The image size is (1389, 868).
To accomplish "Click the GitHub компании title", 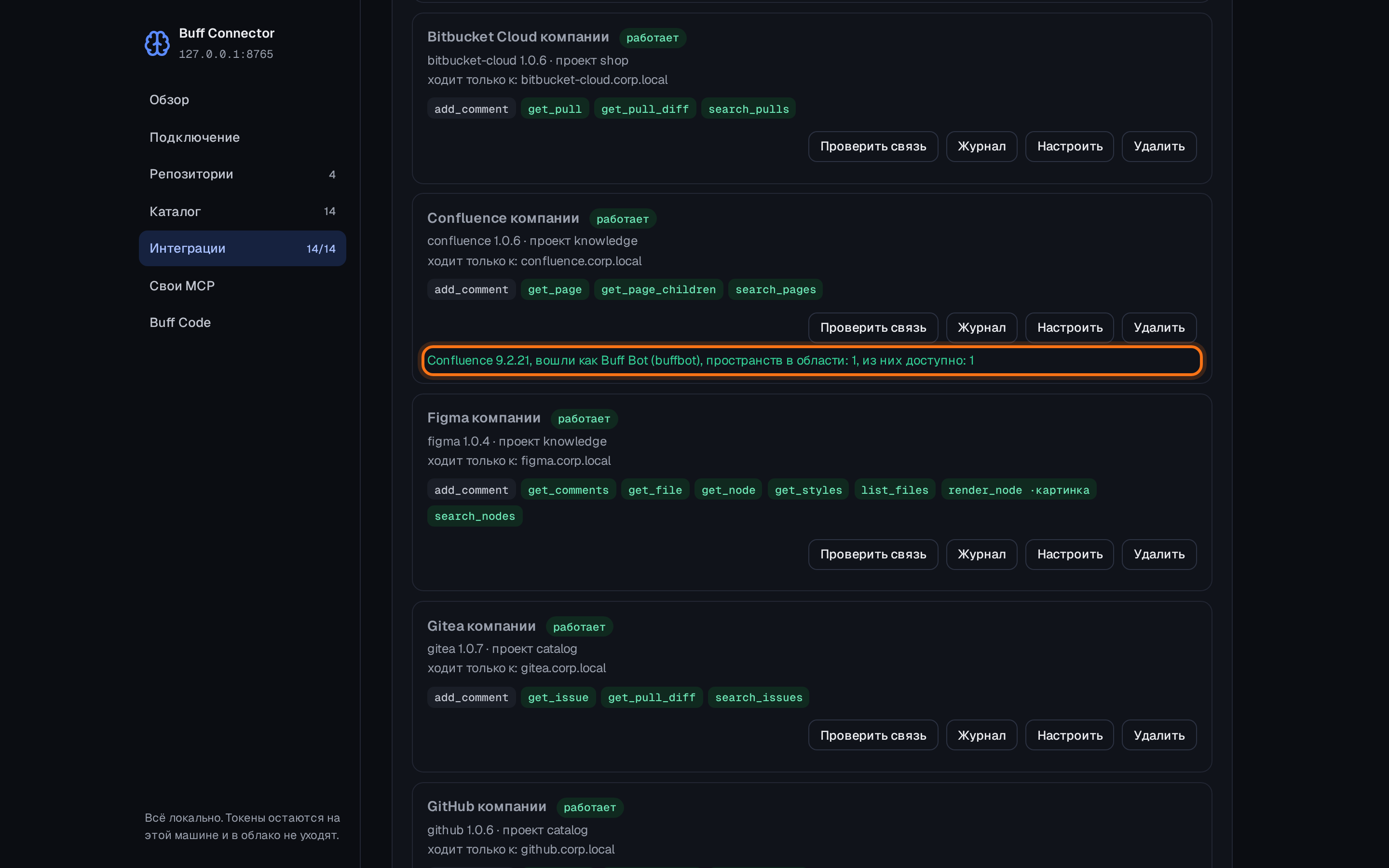I will point(487,807).
